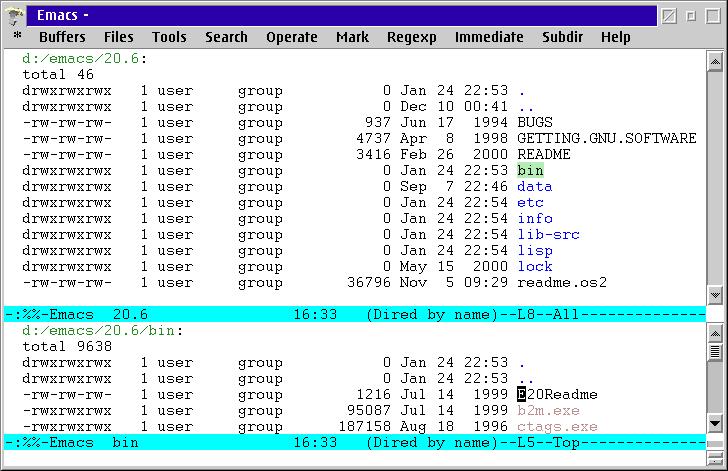728x471 pixels.
Task: Select the highlighted bin directory
Action: click(530, 170)
